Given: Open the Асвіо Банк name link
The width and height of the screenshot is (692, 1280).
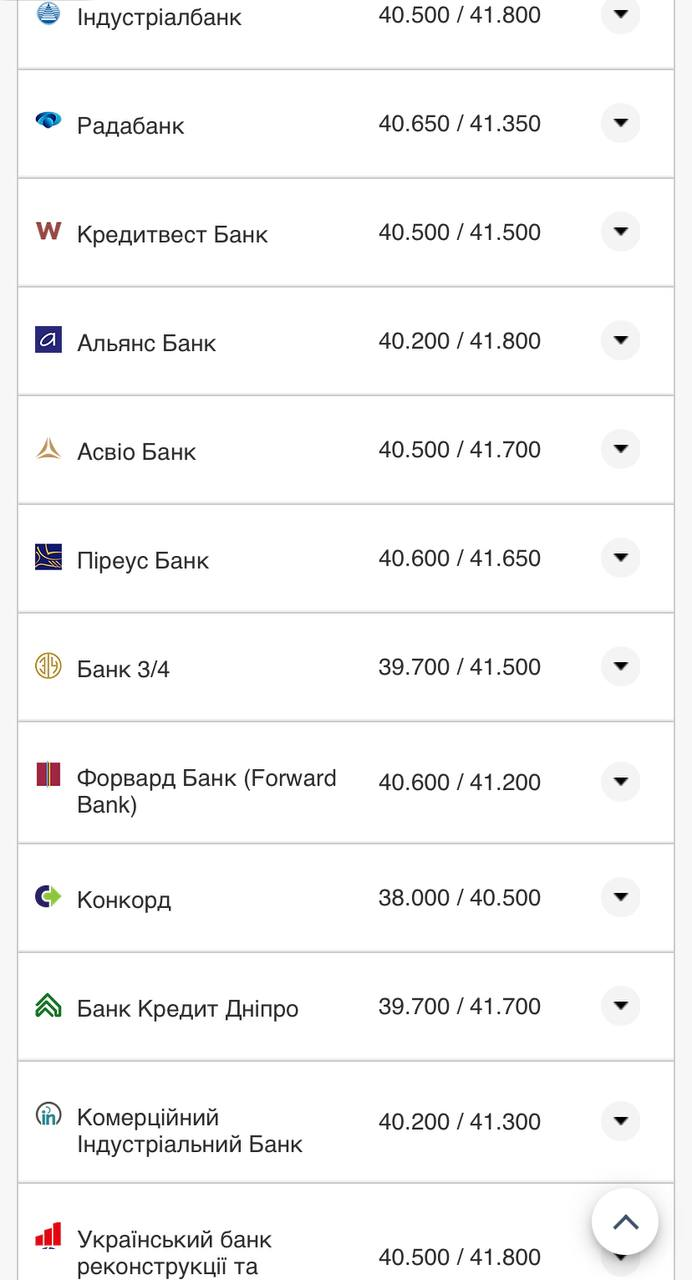Looking at the screenshot, I should (x=136, y=452).
